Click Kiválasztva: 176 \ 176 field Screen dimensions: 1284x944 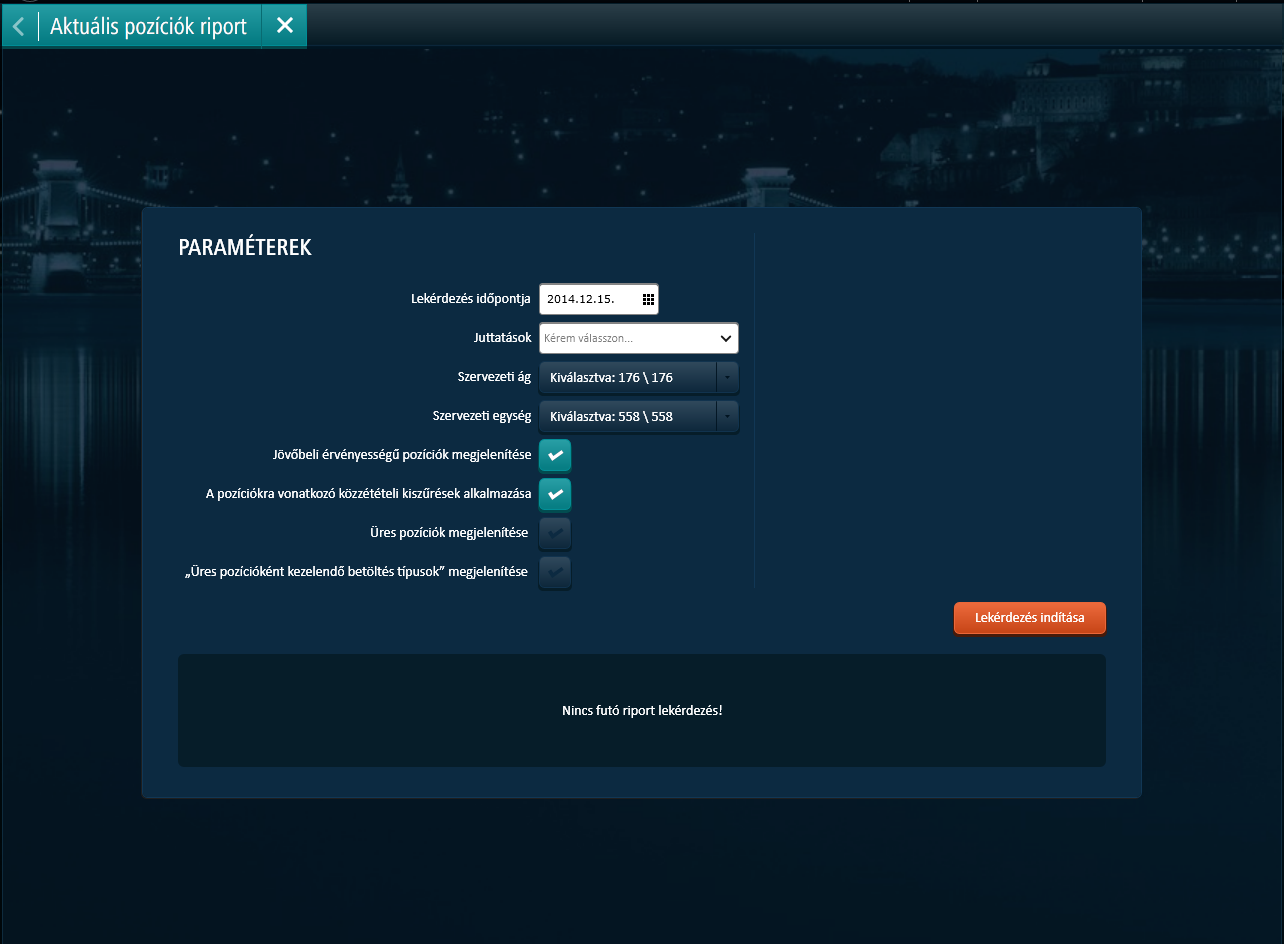tap(628, 377)
